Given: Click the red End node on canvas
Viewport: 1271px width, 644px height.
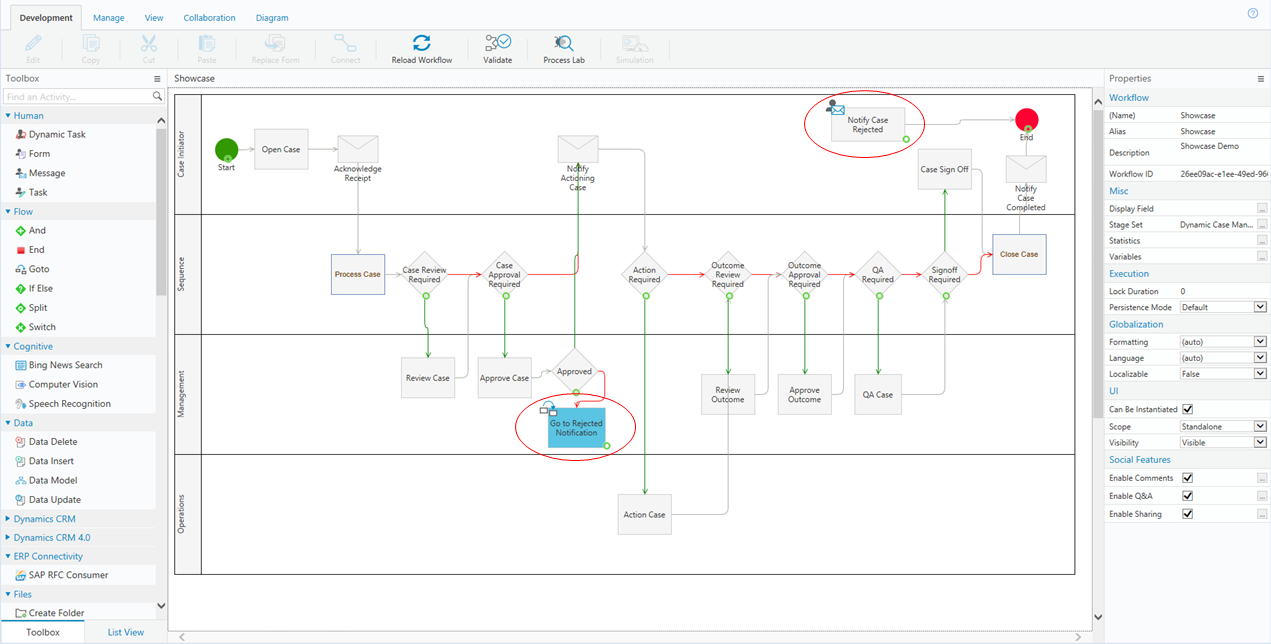Looking at the screenshot, I should pyautogui.click(x=1026, y=120).
